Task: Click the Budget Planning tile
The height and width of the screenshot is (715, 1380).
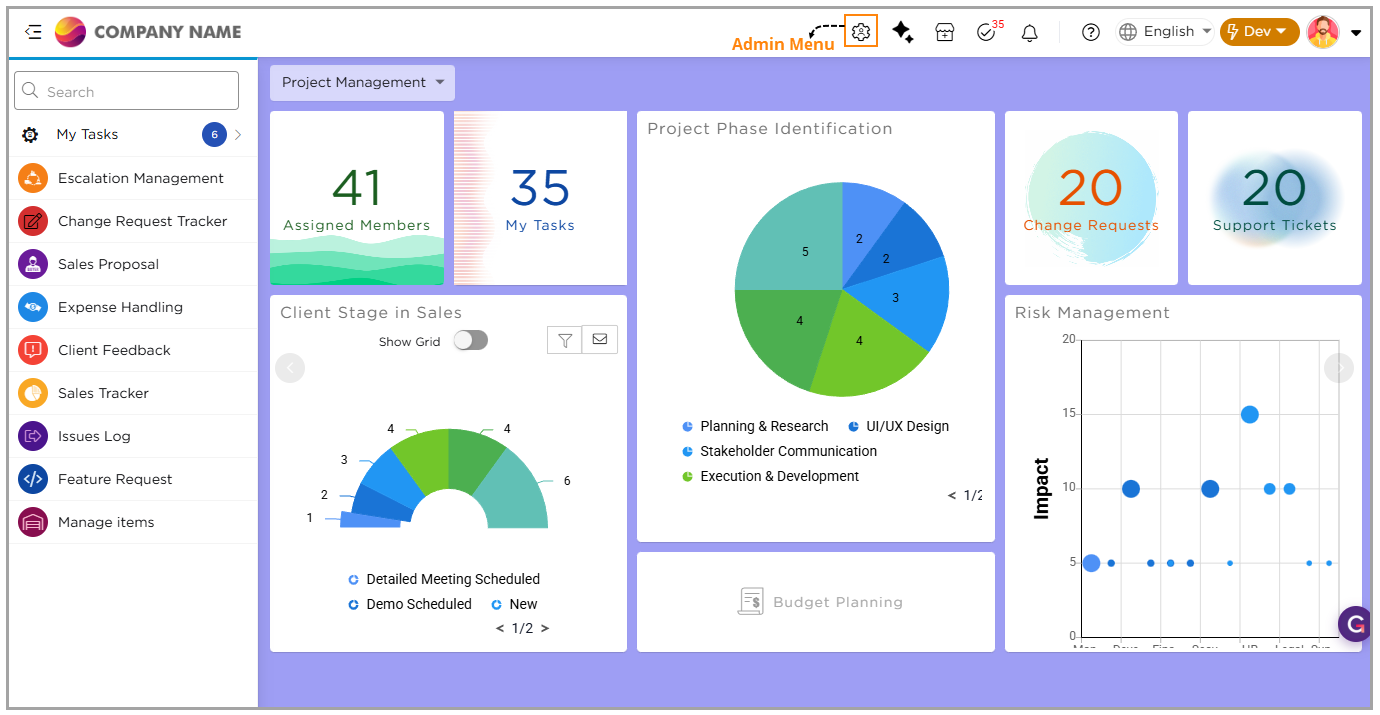Action: 816,602
